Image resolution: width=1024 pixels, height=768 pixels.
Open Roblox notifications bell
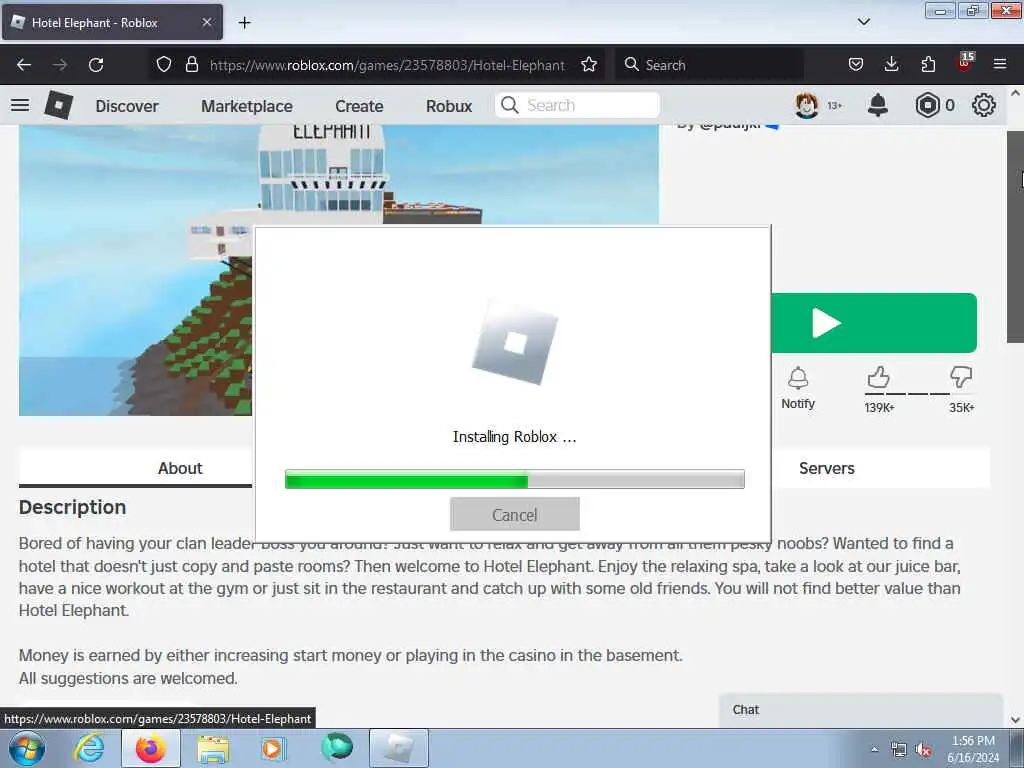pyautogui.click(x=878, y=105)
